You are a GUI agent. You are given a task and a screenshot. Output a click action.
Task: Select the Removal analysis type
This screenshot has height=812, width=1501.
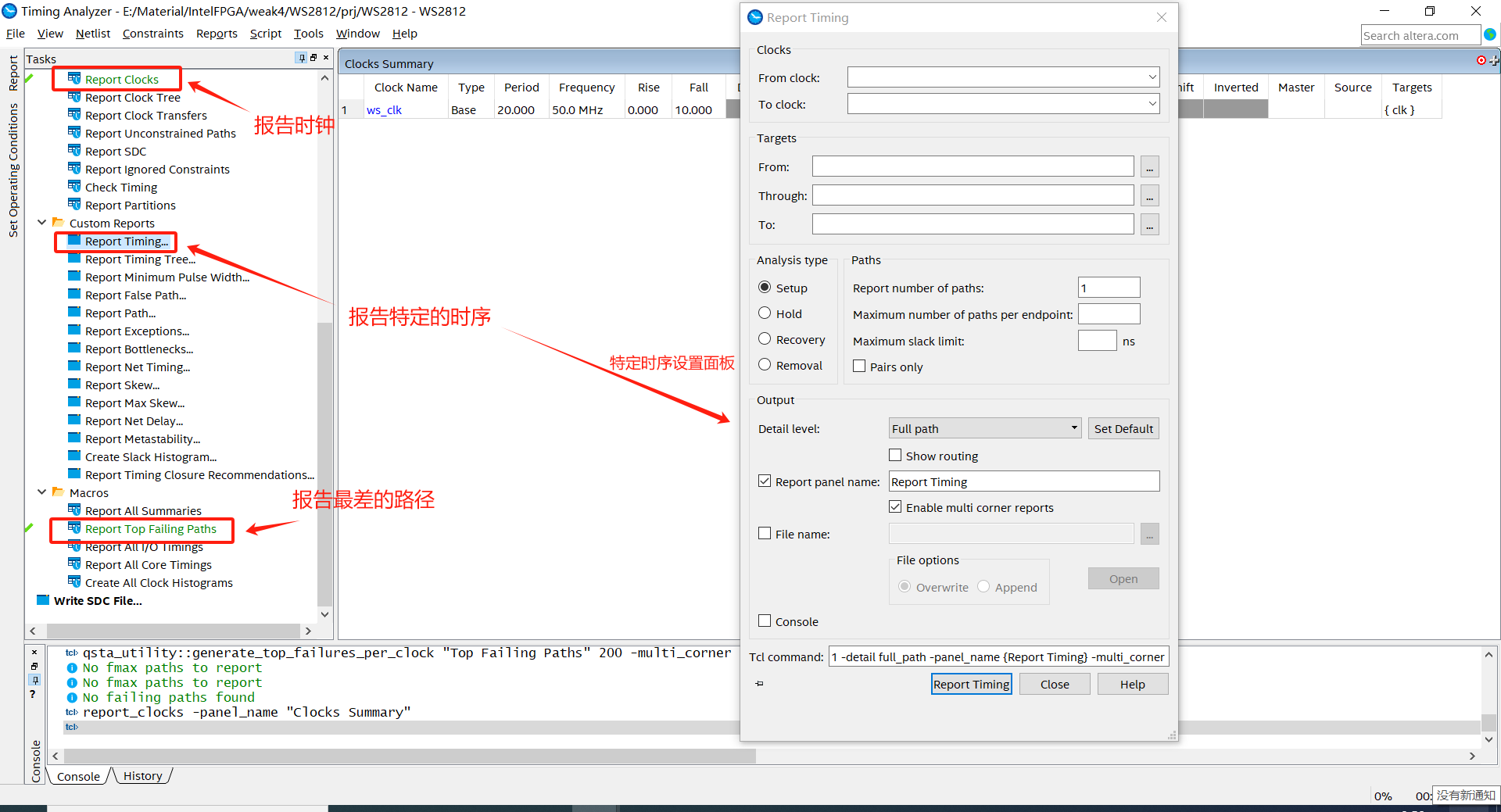click(x=765, y=365)
